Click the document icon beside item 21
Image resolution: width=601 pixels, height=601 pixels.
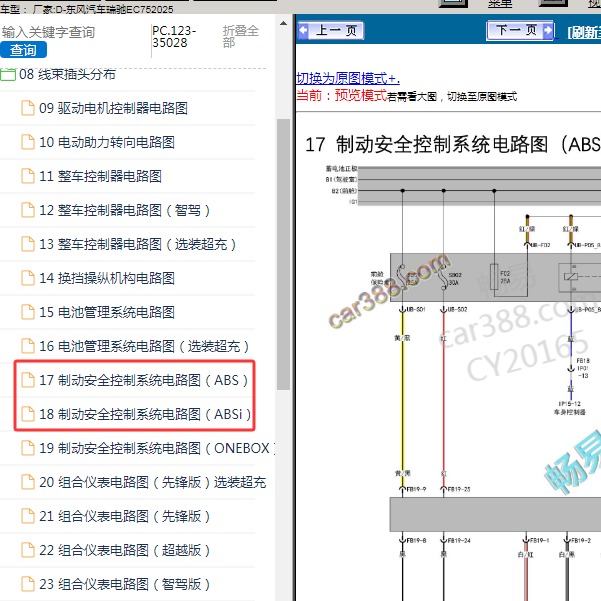pyautogui.click(x=28, y=516)
